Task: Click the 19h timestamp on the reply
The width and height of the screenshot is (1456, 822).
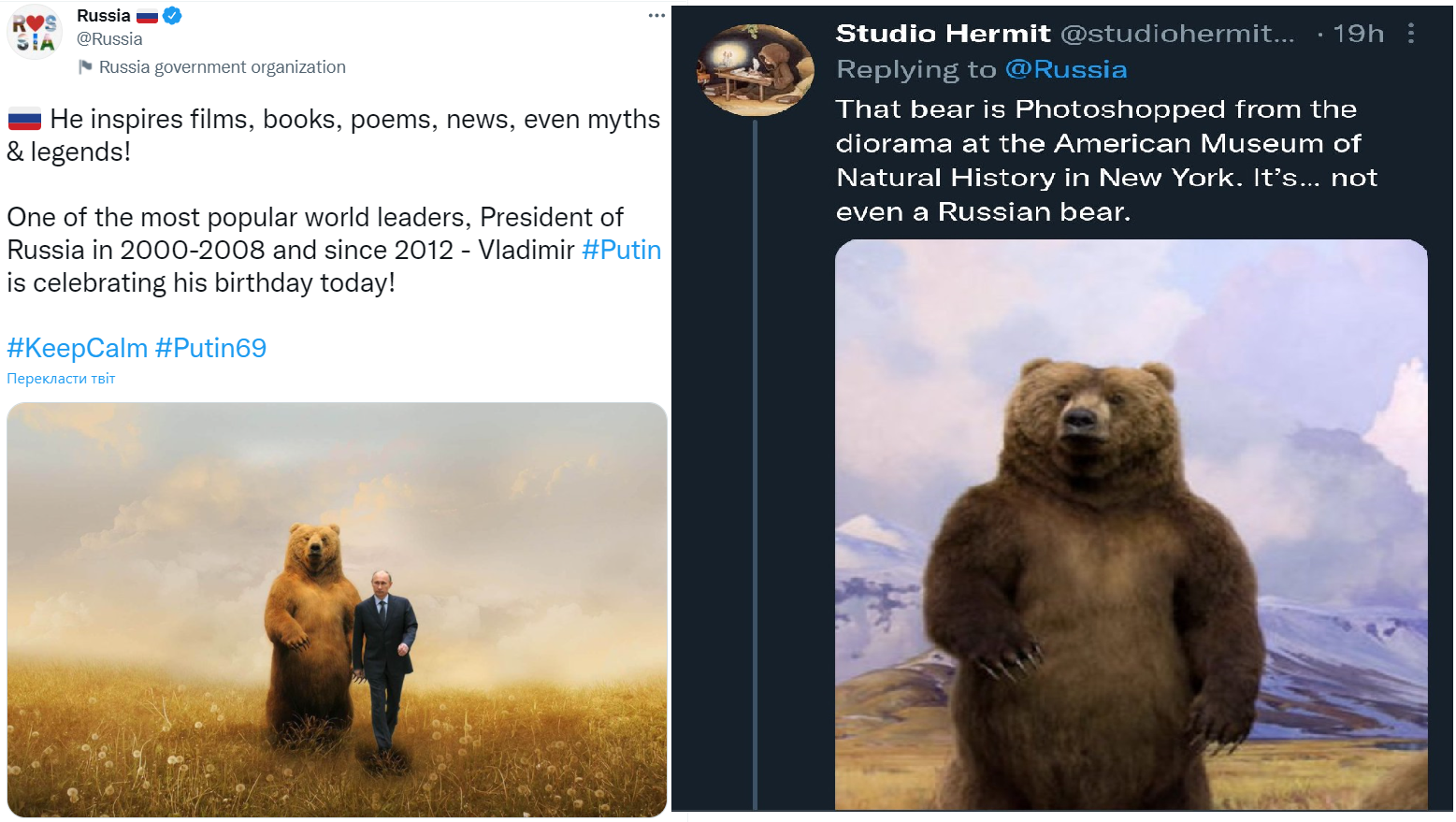Action: [x=1358, y=34]
